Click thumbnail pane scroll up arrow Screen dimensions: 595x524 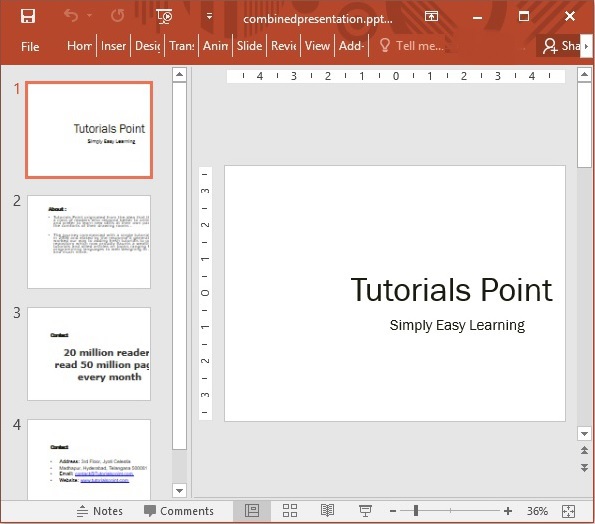tap(179, 74)
